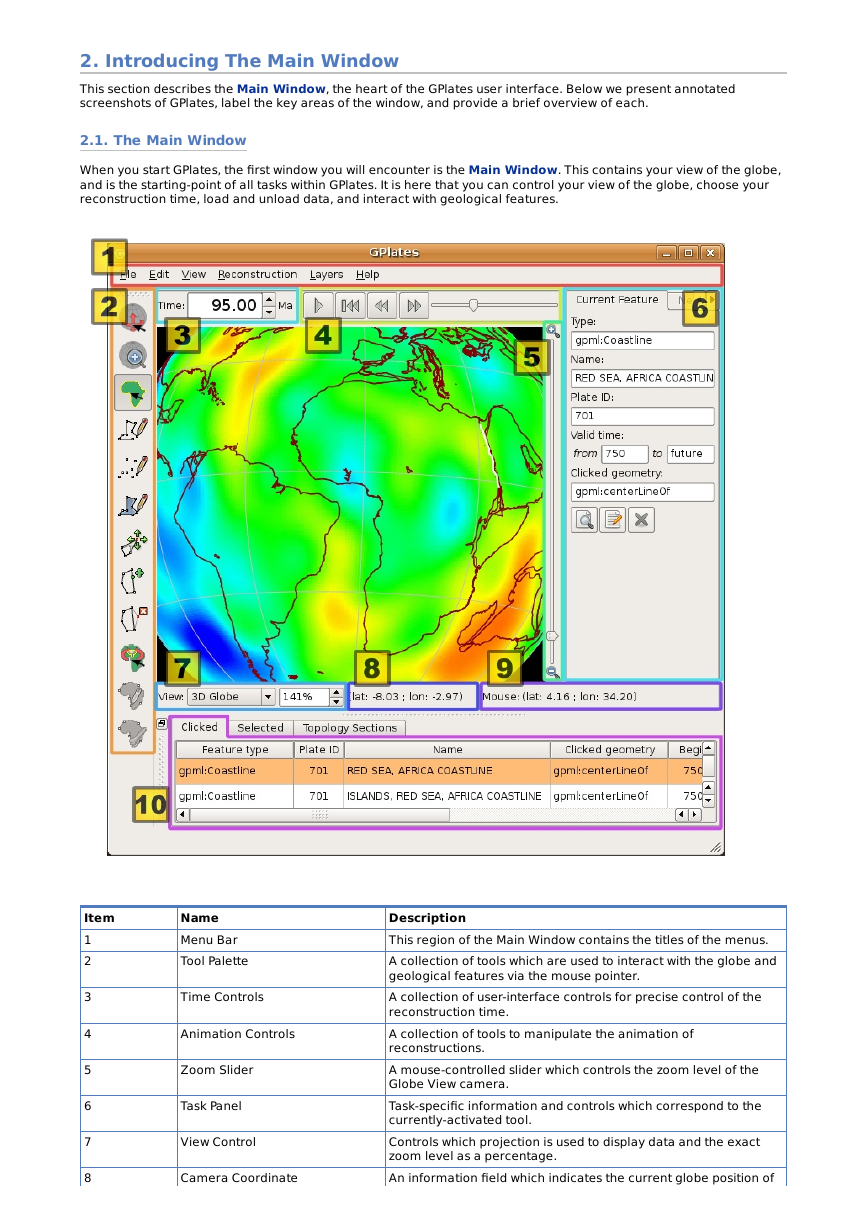Open the 3D Globe view dropdown
This screenshot has height=1228, width=868.
point(231,697)
